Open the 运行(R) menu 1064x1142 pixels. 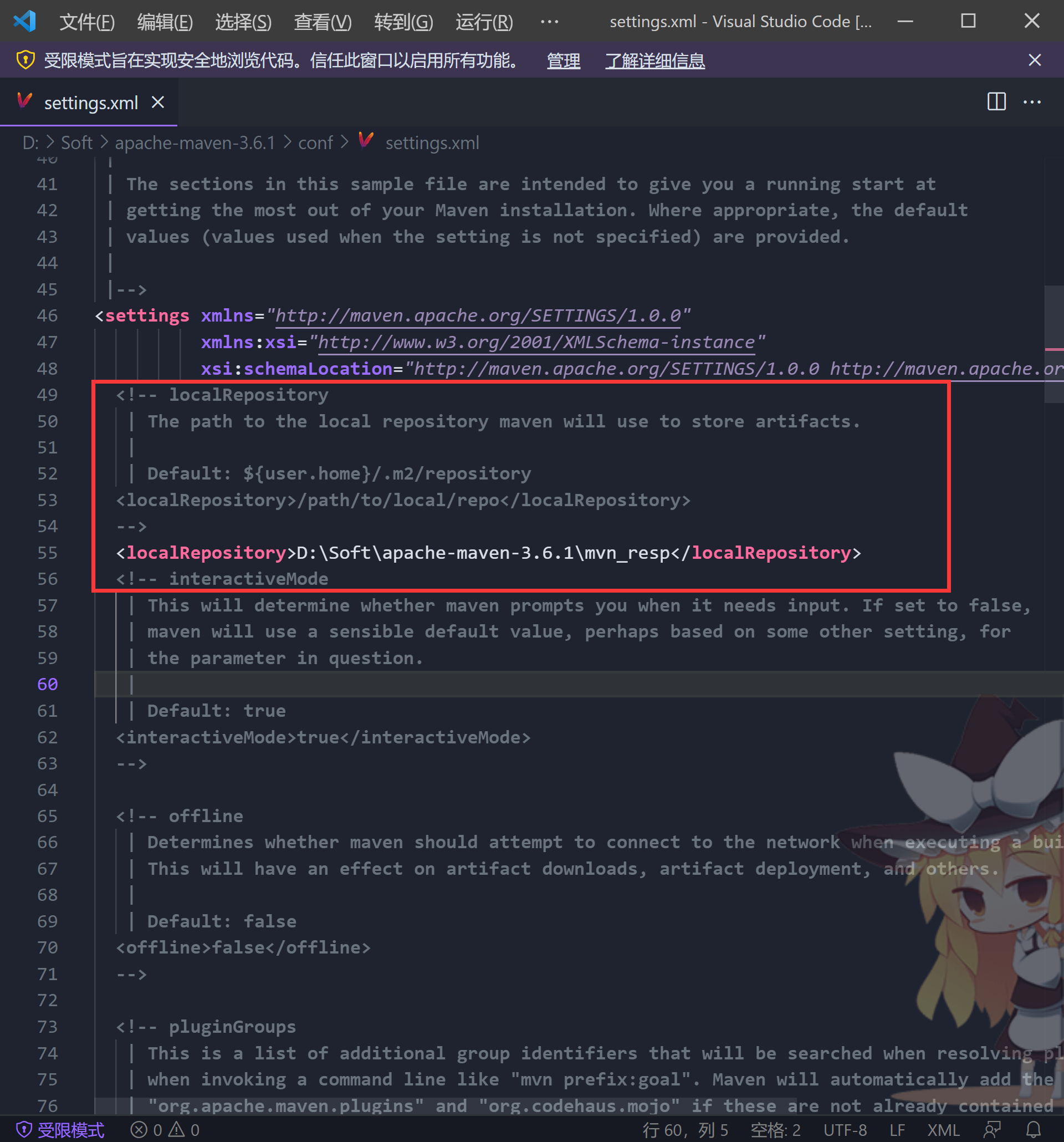pyautogui.click(x=484, y=22)
